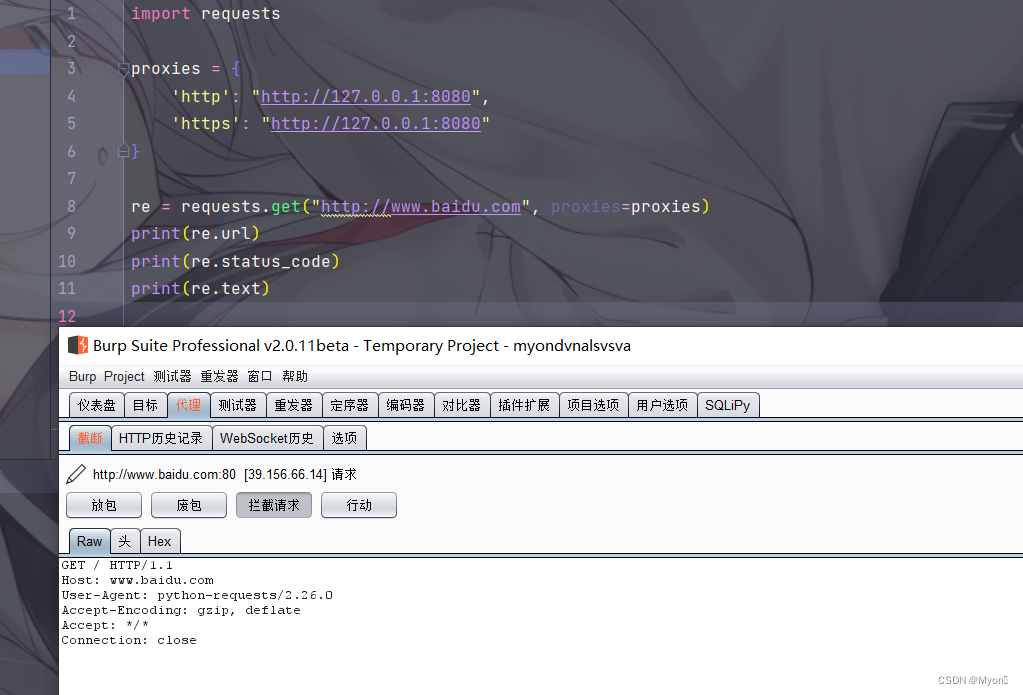The height and width of the screenshot is (695, 1023).
Task: Click the closing fold marker on line 6
Action: (x=123, y=151)
